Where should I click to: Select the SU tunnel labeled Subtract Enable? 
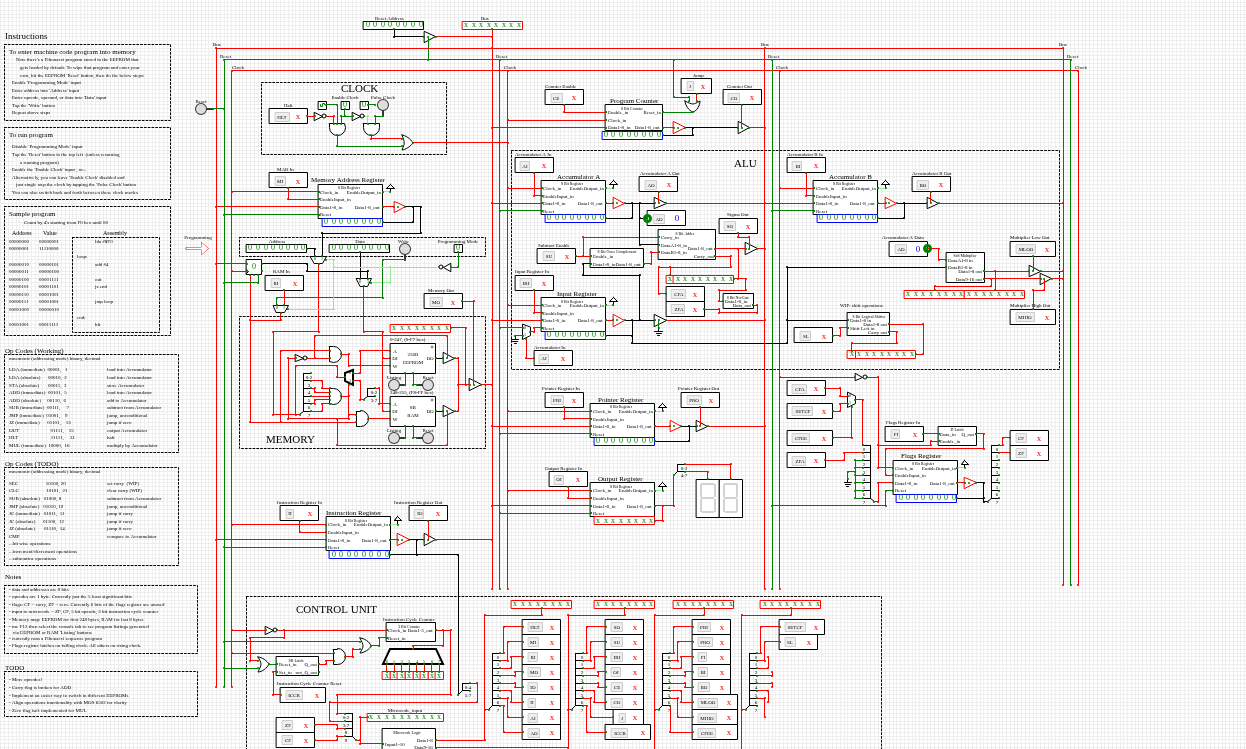point(558,256)
